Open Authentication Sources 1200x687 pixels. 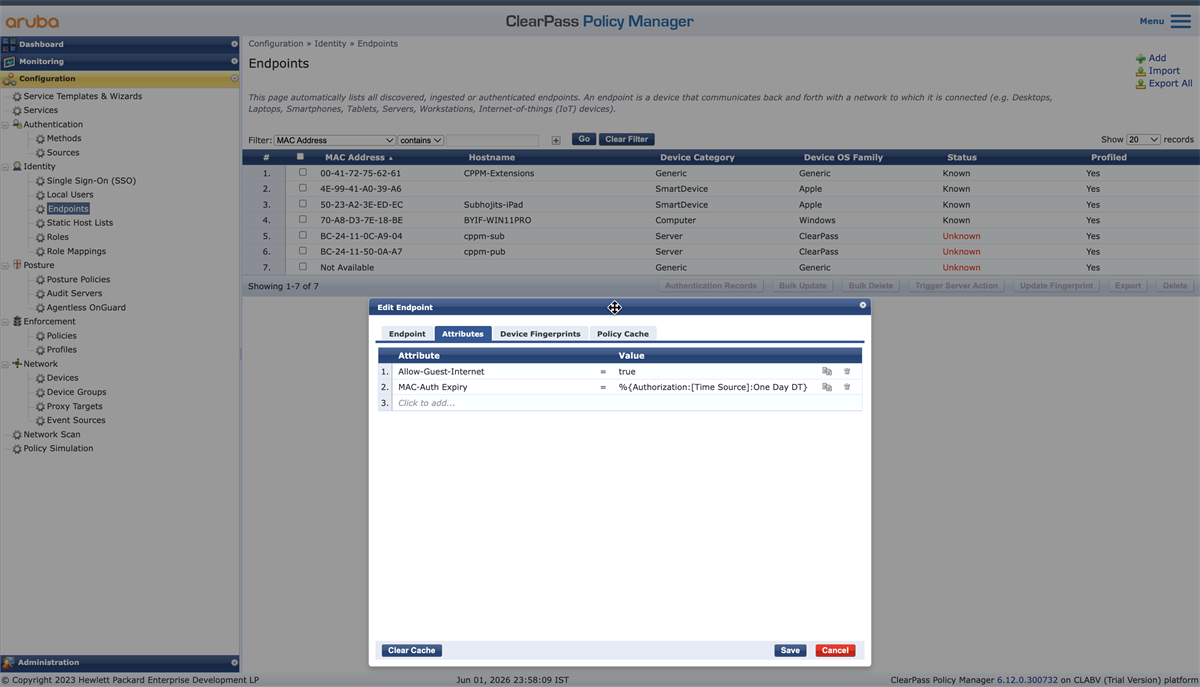pyautogui.click(x=63, y=152)
